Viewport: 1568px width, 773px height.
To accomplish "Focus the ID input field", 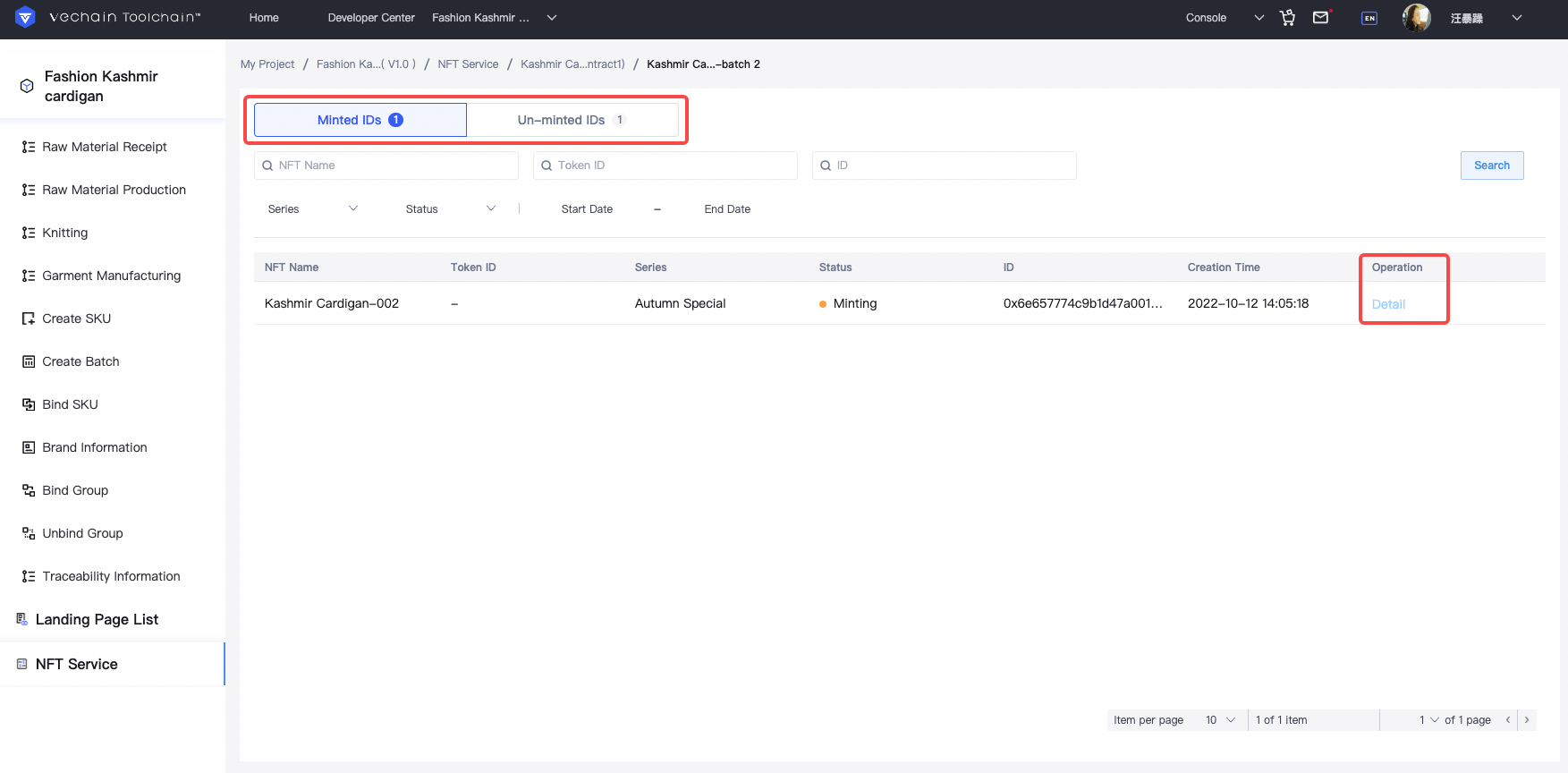I will pos(945,166).
